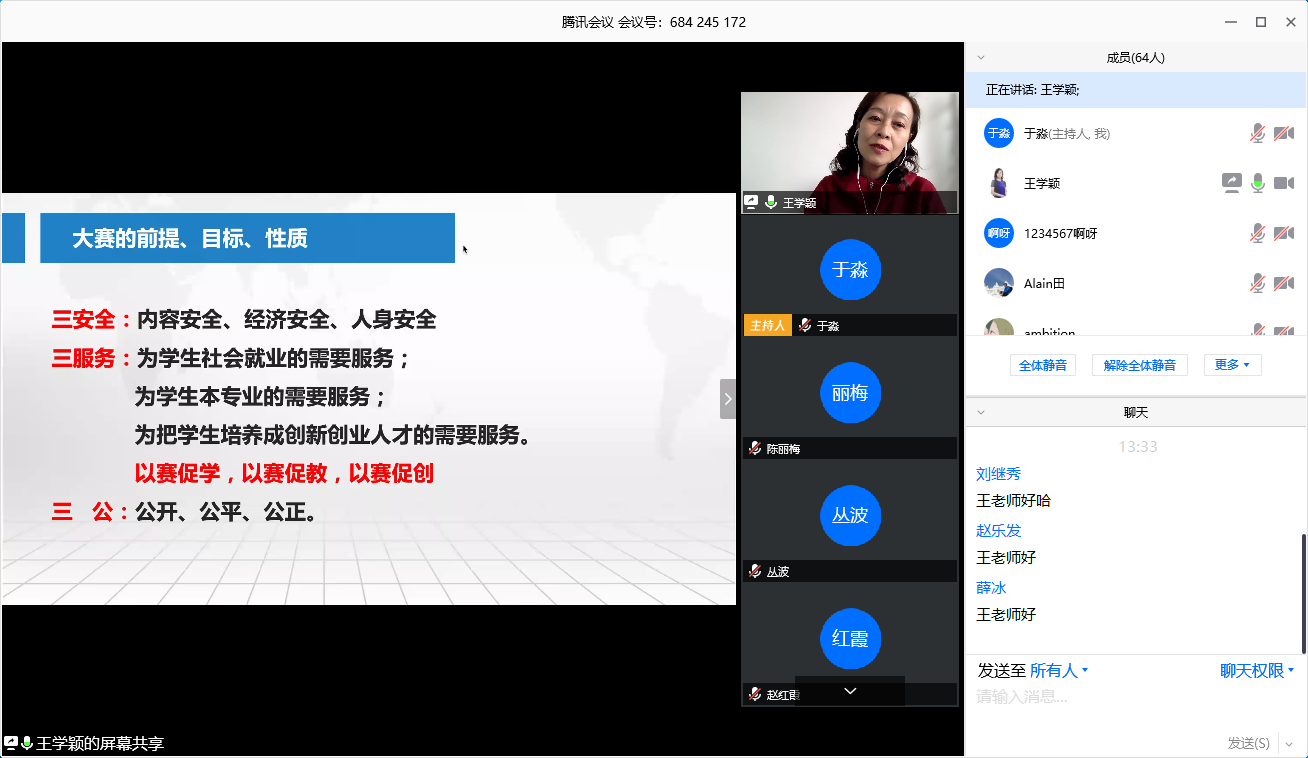Click the 解除全体静音 button
This screenshot has width=1308, height=758.
pos(1139,365)
